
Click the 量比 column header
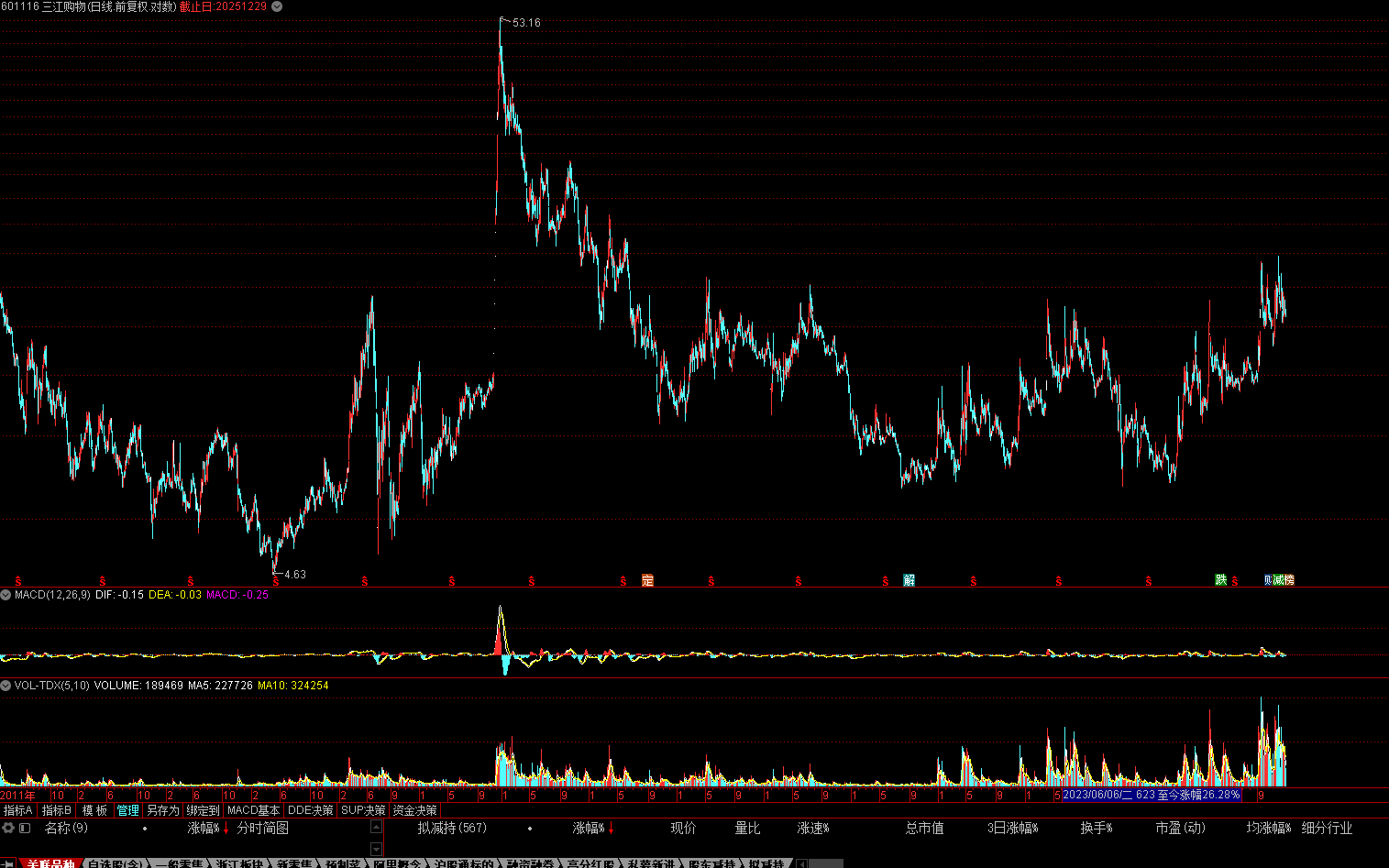pyautogui.click(x=747, y=828)
